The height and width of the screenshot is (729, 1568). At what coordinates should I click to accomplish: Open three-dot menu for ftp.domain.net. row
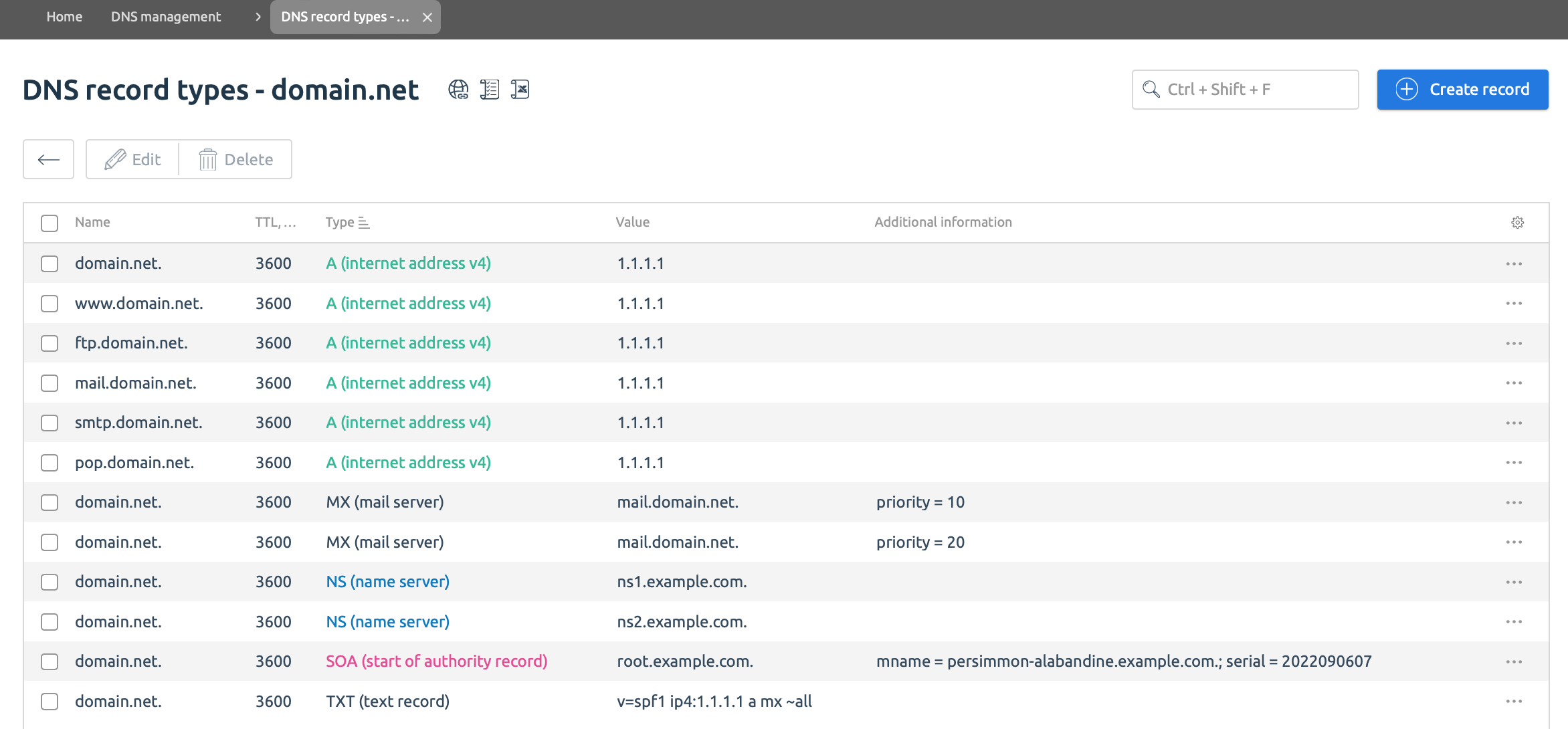(x=1514, y=343)
